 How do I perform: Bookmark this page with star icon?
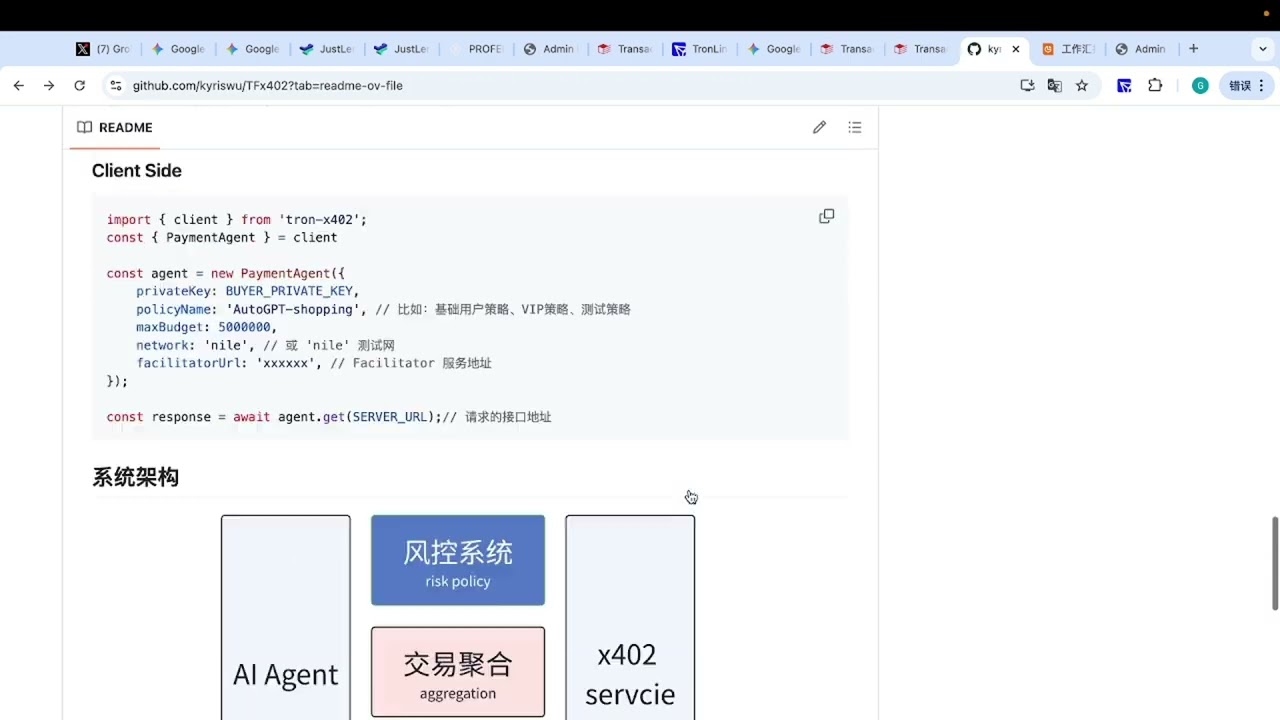[1081, 86]
